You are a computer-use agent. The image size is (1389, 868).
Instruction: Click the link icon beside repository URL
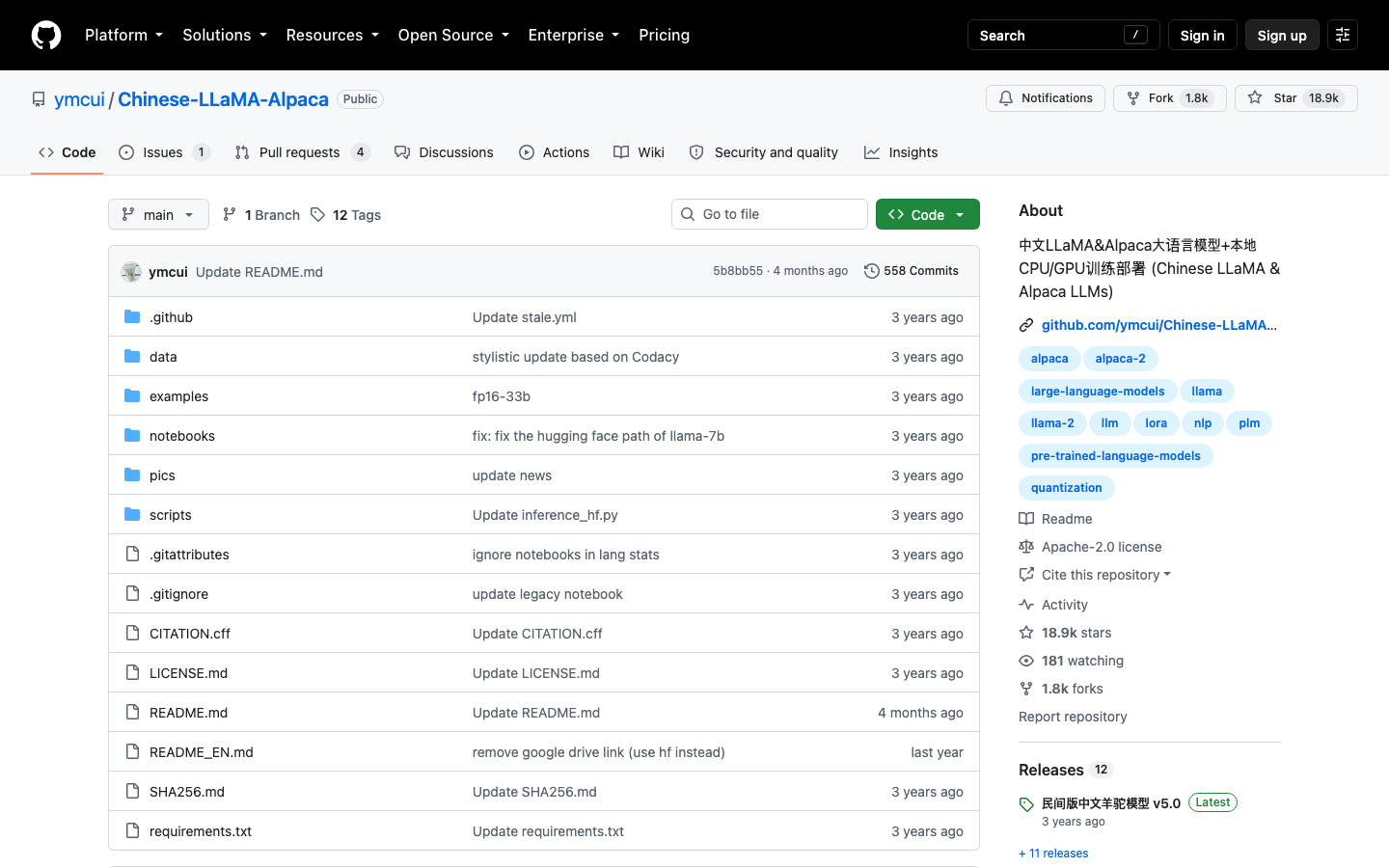tap(1026, 326)
